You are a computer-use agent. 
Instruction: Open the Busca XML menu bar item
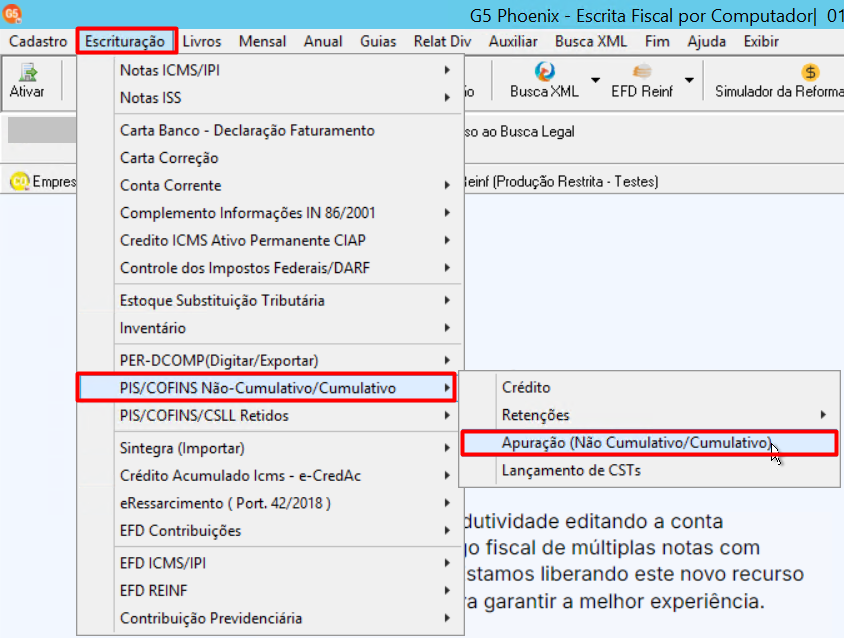591,41
